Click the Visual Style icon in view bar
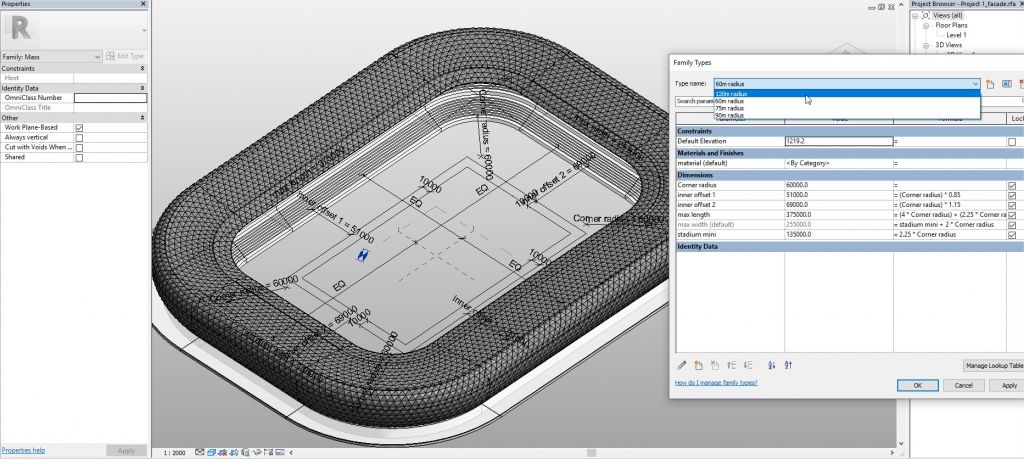 [x=212, y=452]
